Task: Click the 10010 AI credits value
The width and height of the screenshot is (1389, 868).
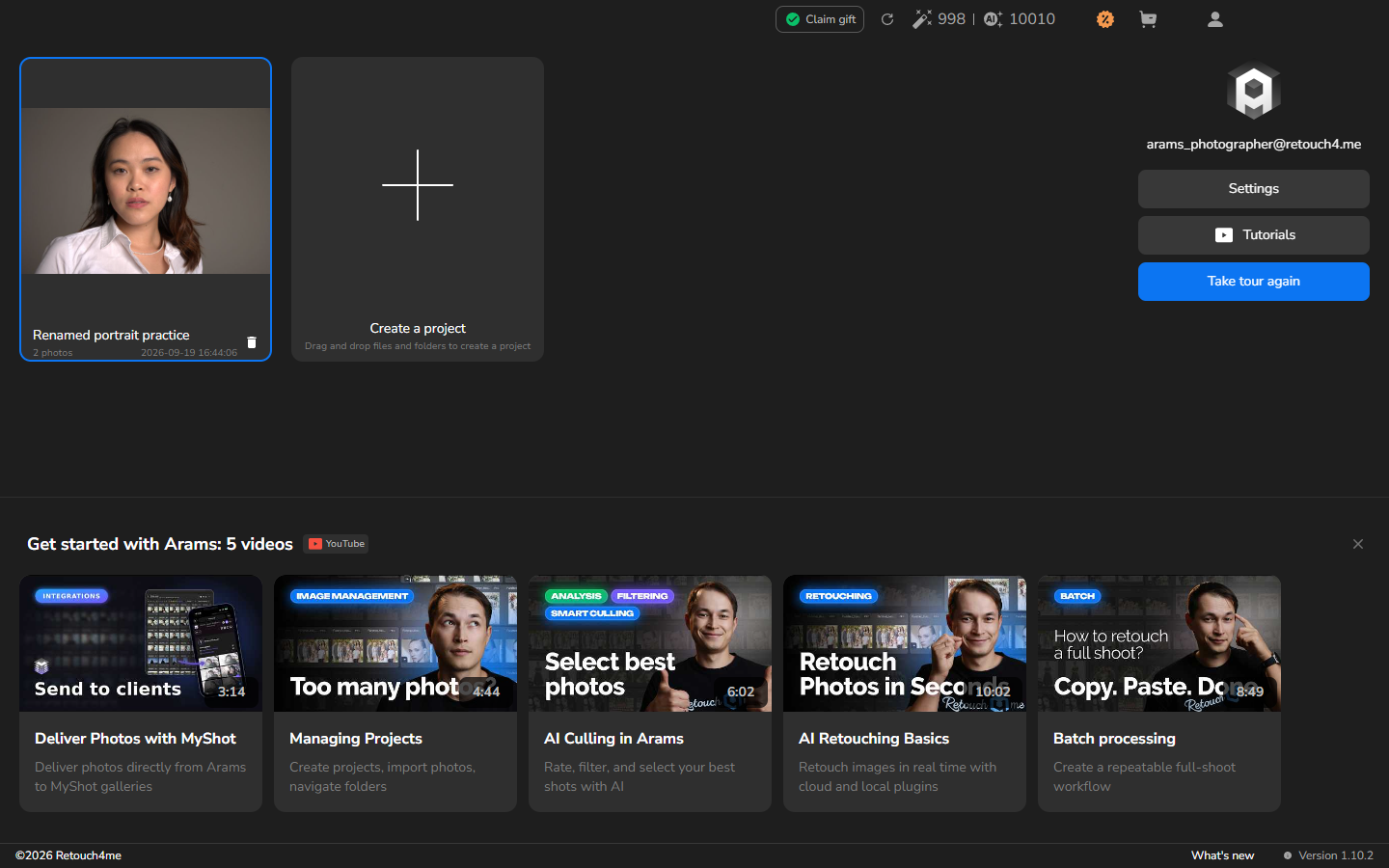Action: pyautogui.click(x=1032, y=19)
